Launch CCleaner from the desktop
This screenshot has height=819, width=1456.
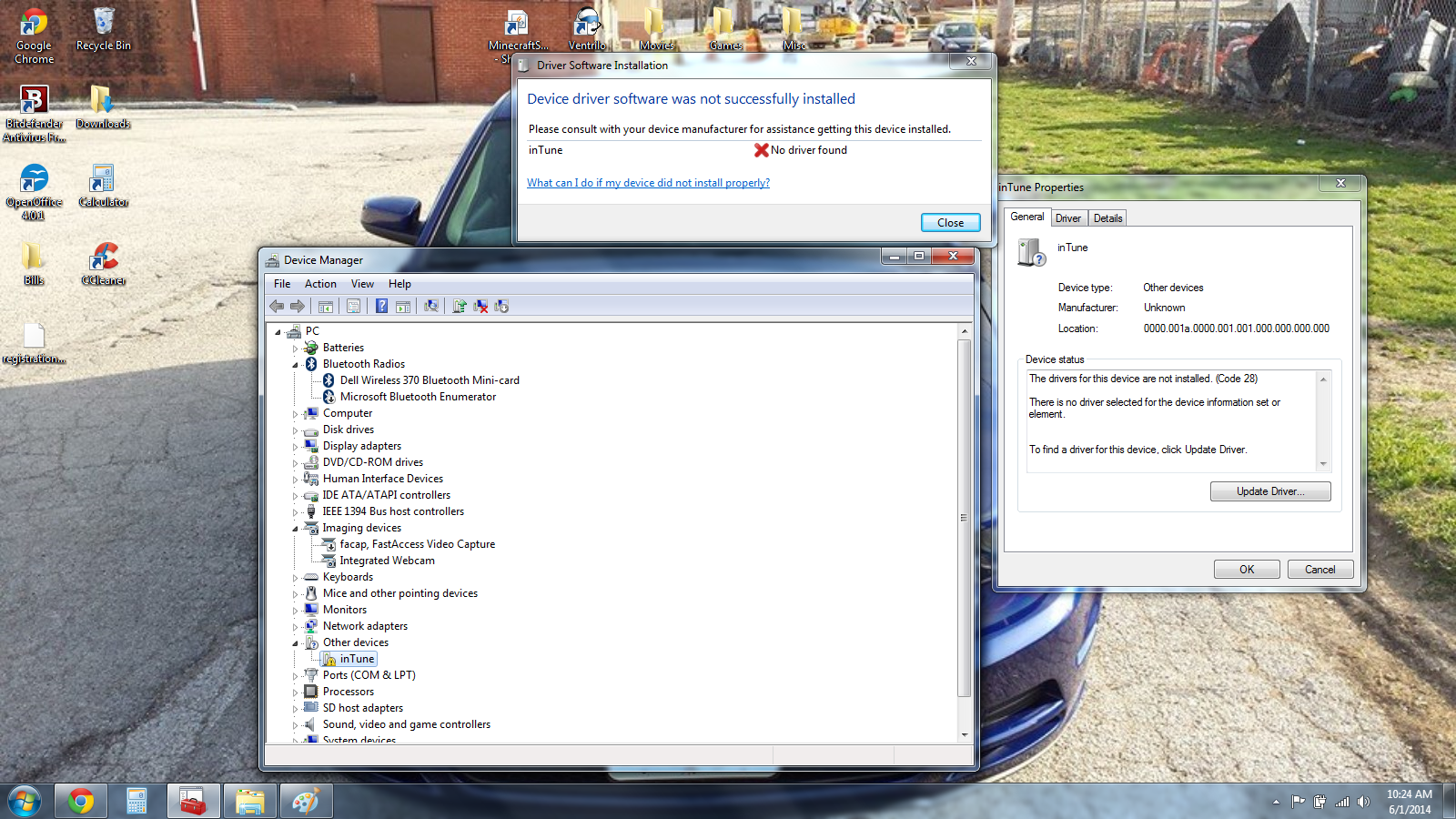(x=103, y=264)
